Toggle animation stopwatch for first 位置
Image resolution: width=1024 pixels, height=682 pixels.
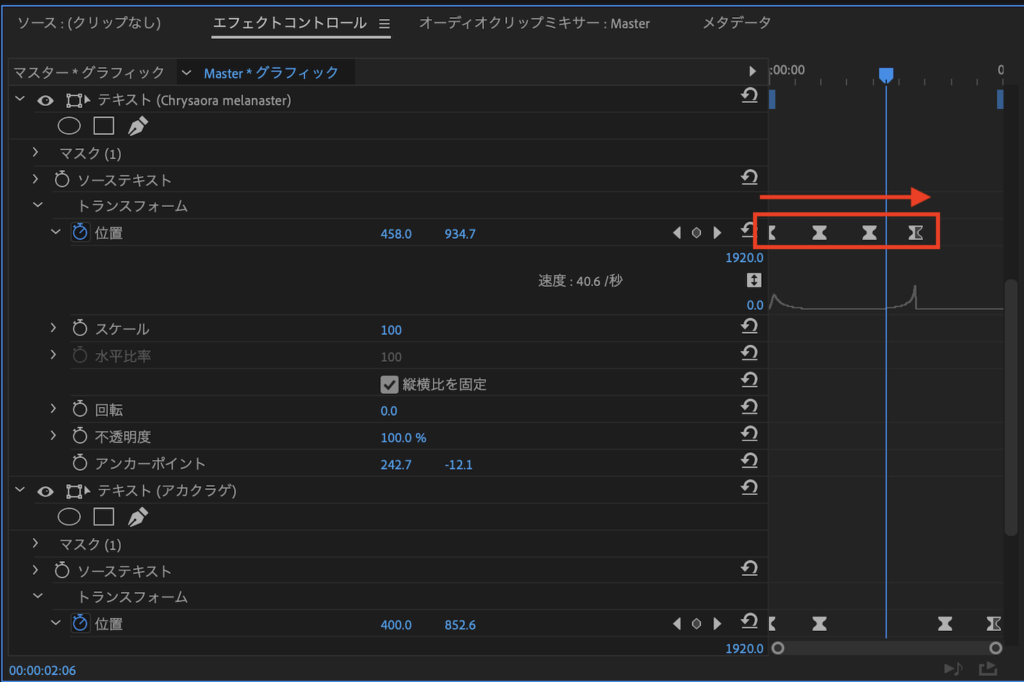(80, 232)
